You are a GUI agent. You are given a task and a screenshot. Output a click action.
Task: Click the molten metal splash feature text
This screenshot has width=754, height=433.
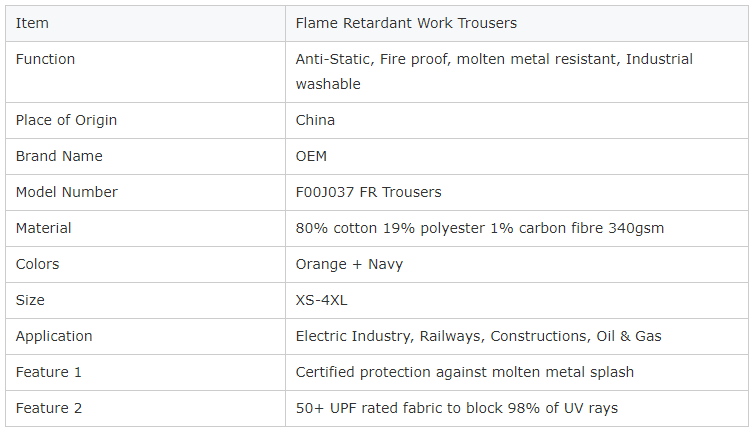click(x=465, y=372)
